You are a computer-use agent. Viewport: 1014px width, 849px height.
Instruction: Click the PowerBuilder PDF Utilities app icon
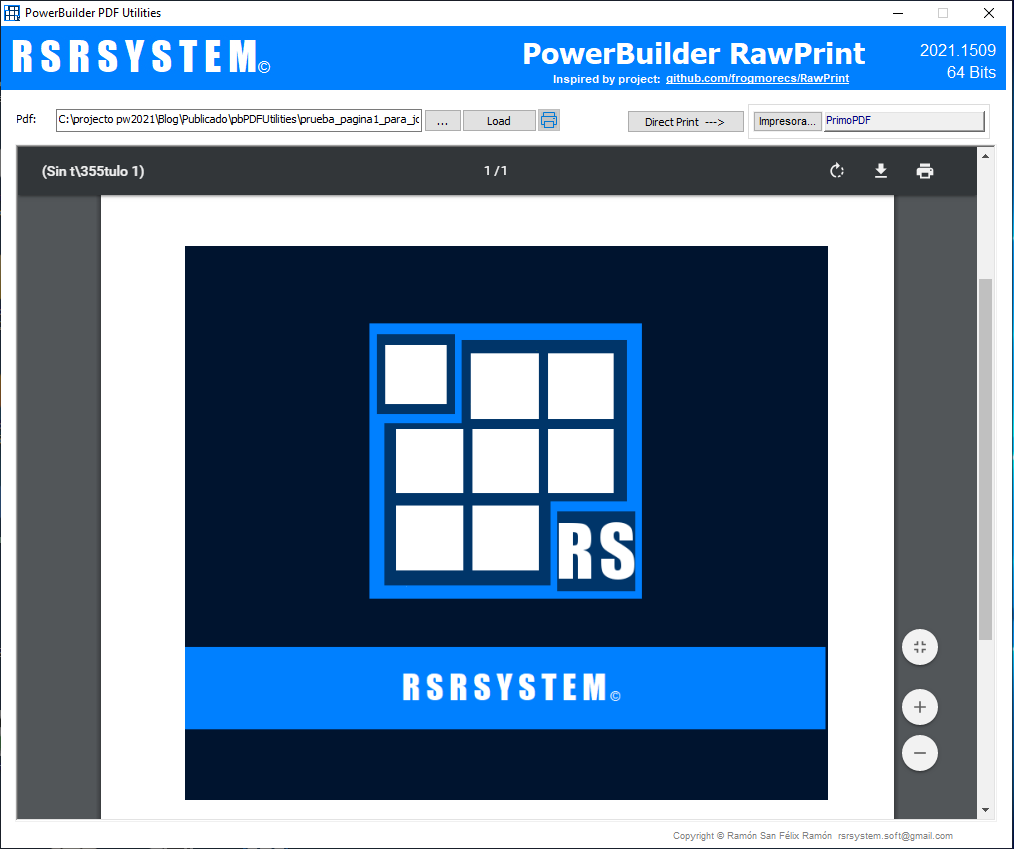tap(12, 12)
